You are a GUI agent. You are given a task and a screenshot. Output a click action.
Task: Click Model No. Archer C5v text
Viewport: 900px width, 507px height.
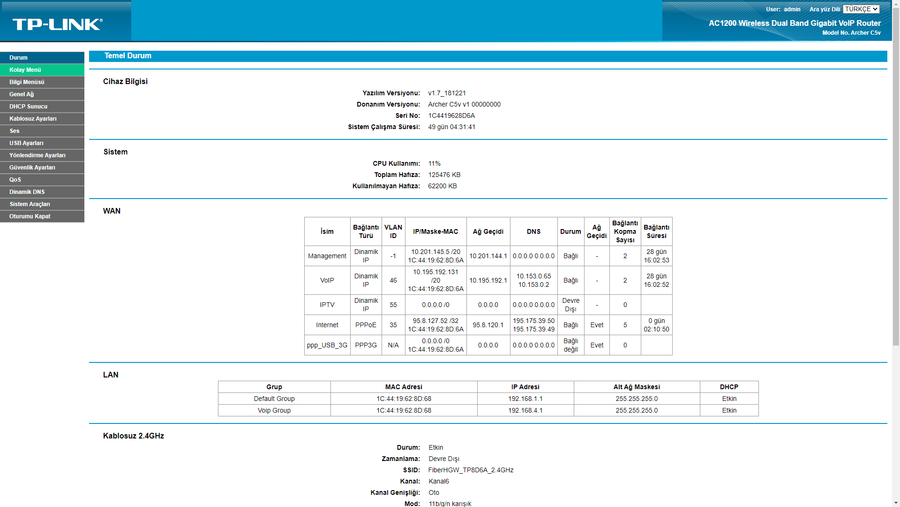(x=851, y=33)
